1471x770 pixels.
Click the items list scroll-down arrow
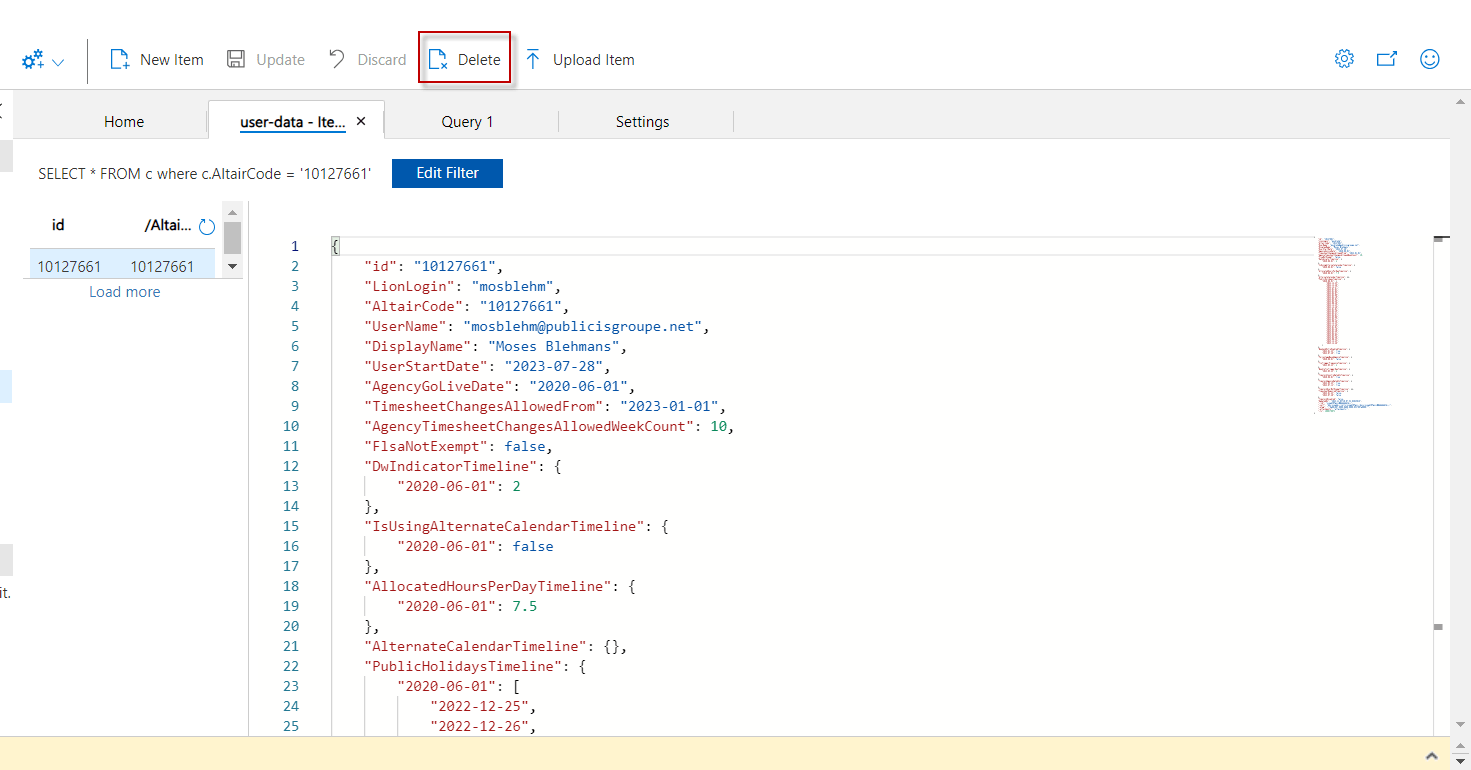[x=232, y=265]
